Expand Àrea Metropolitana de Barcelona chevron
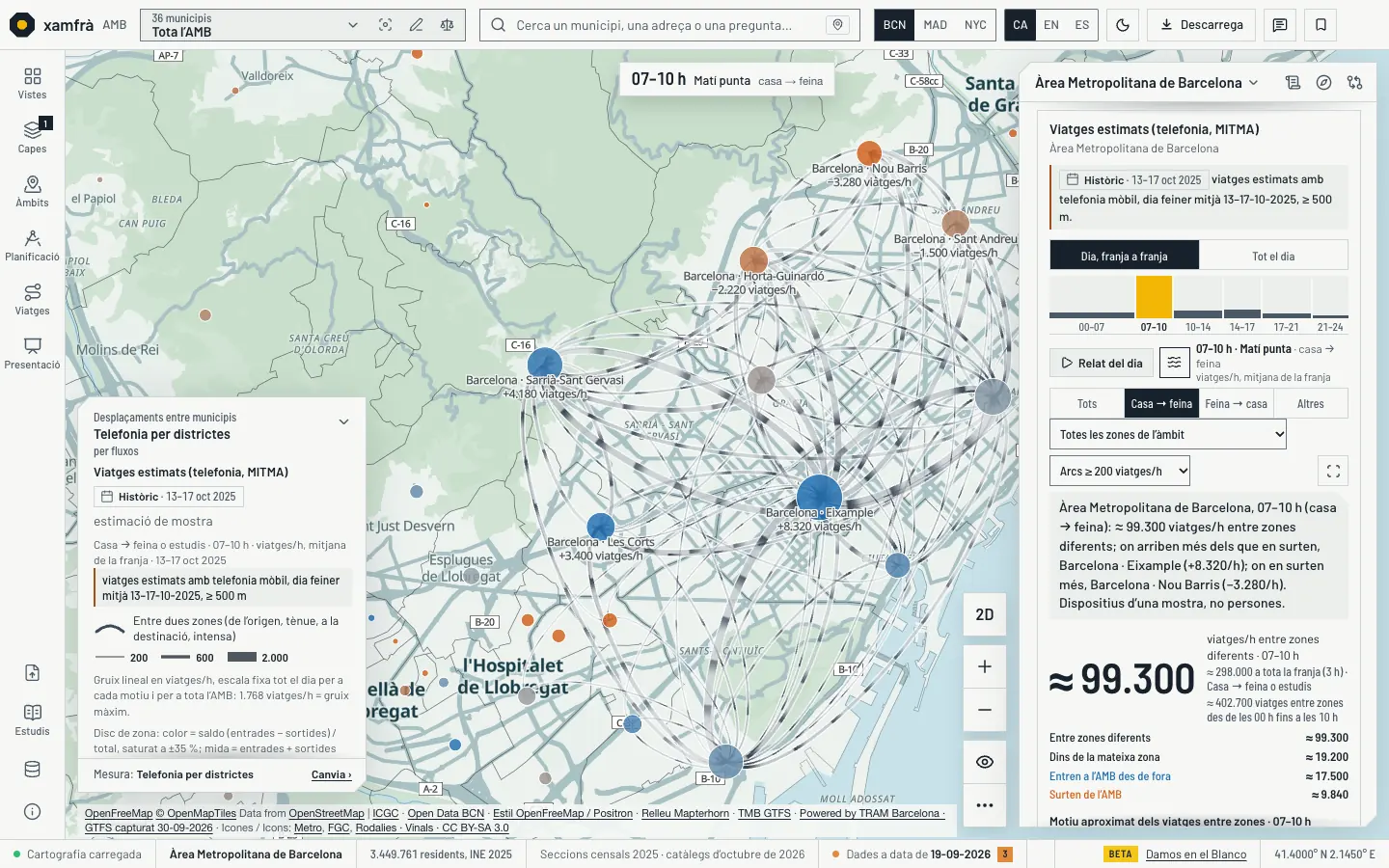 (x=1254, y=83)
